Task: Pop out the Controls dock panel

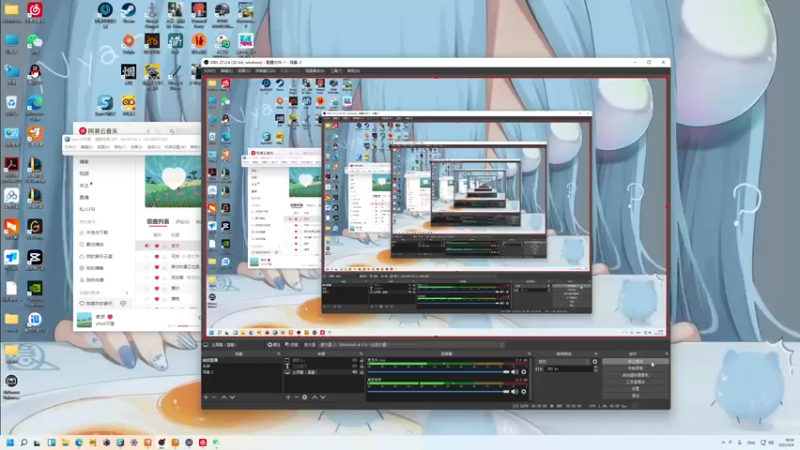Action: pyautogui.click(x=666, y=354)
